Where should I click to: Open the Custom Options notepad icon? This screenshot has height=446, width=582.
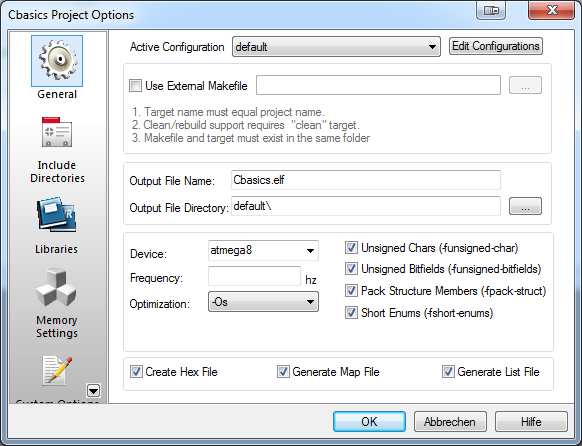click(57, 370)
